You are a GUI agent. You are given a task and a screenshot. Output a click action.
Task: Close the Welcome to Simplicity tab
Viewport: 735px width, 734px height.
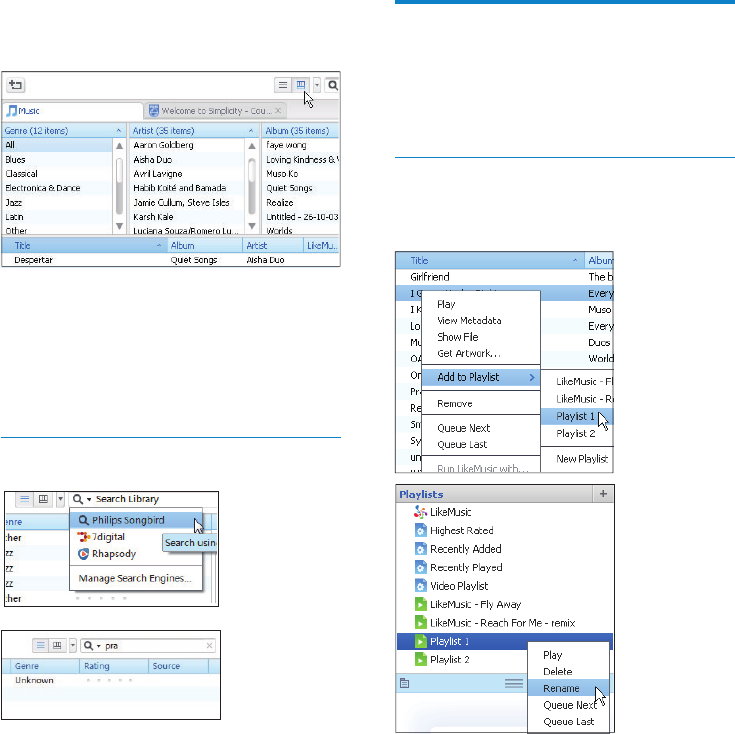(x=279, y=111)
